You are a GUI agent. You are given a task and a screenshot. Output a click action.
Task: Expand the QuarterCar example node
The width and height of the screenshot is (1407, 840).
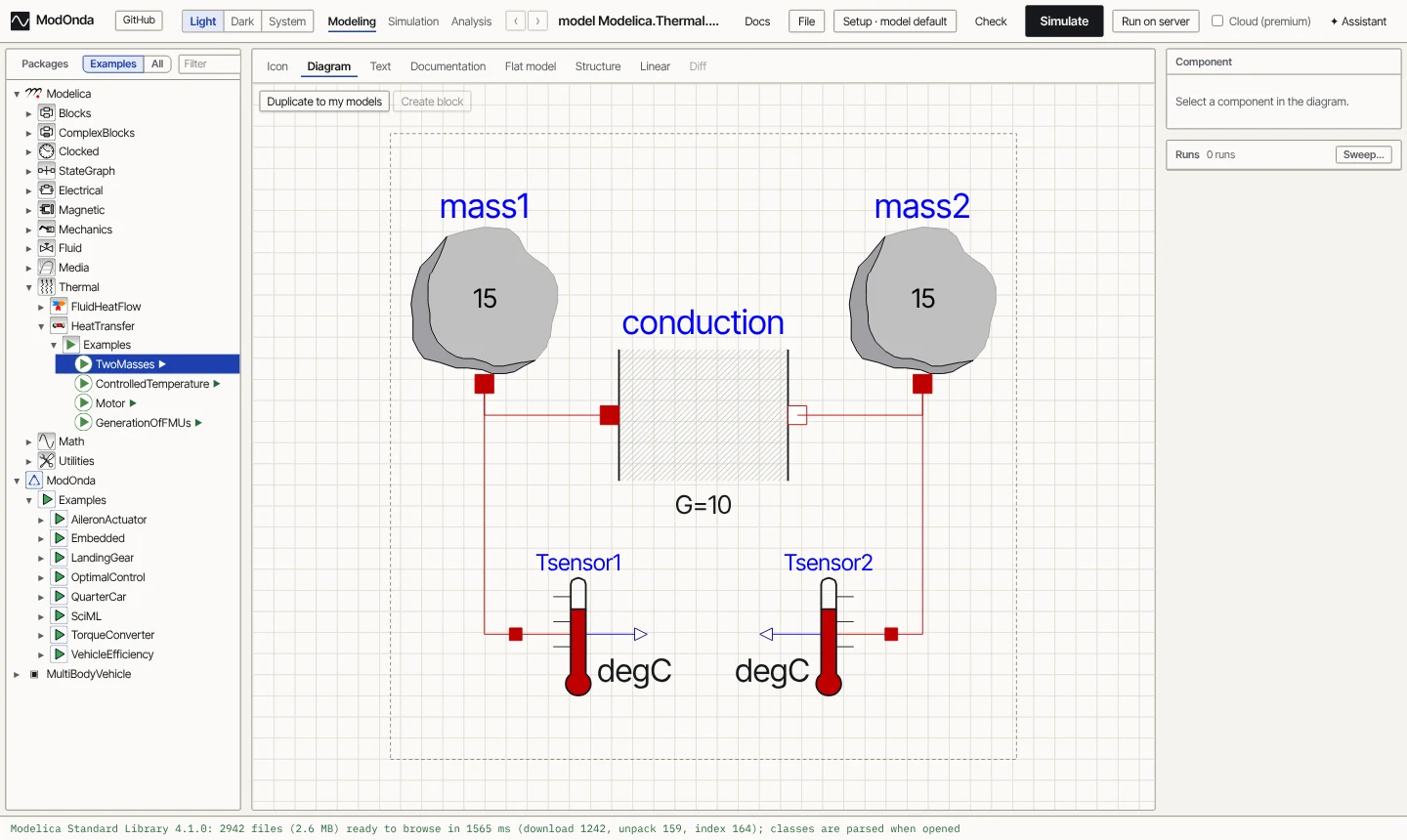coord(41,598)
